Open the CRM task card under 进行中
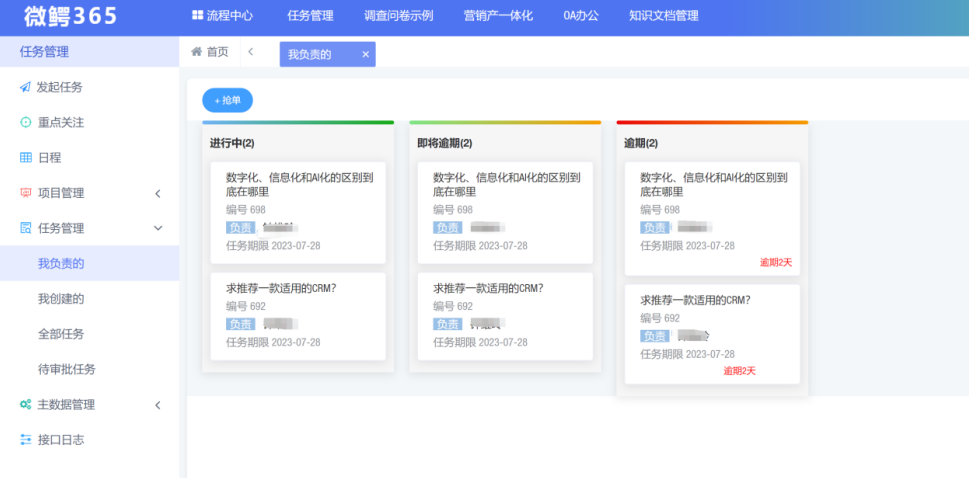 click(x=298, y=315)
